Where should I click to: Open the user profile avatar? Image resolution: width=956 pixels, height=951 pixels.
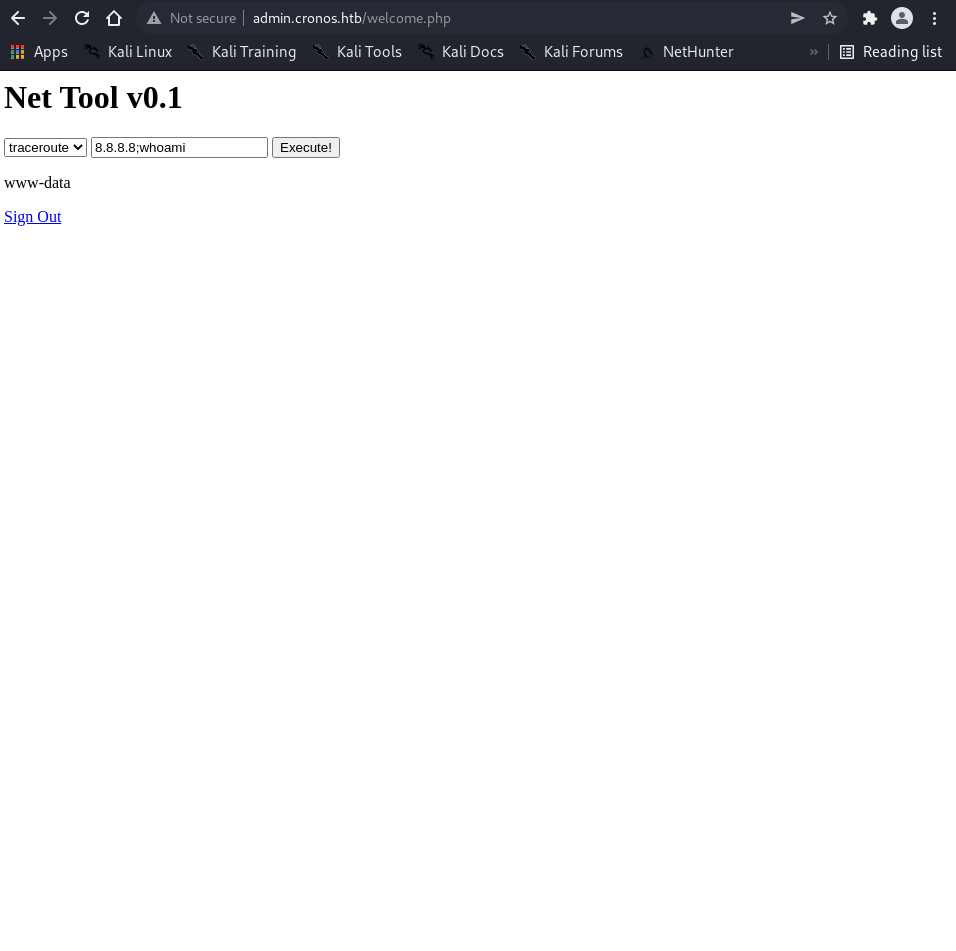click(902, 18)
